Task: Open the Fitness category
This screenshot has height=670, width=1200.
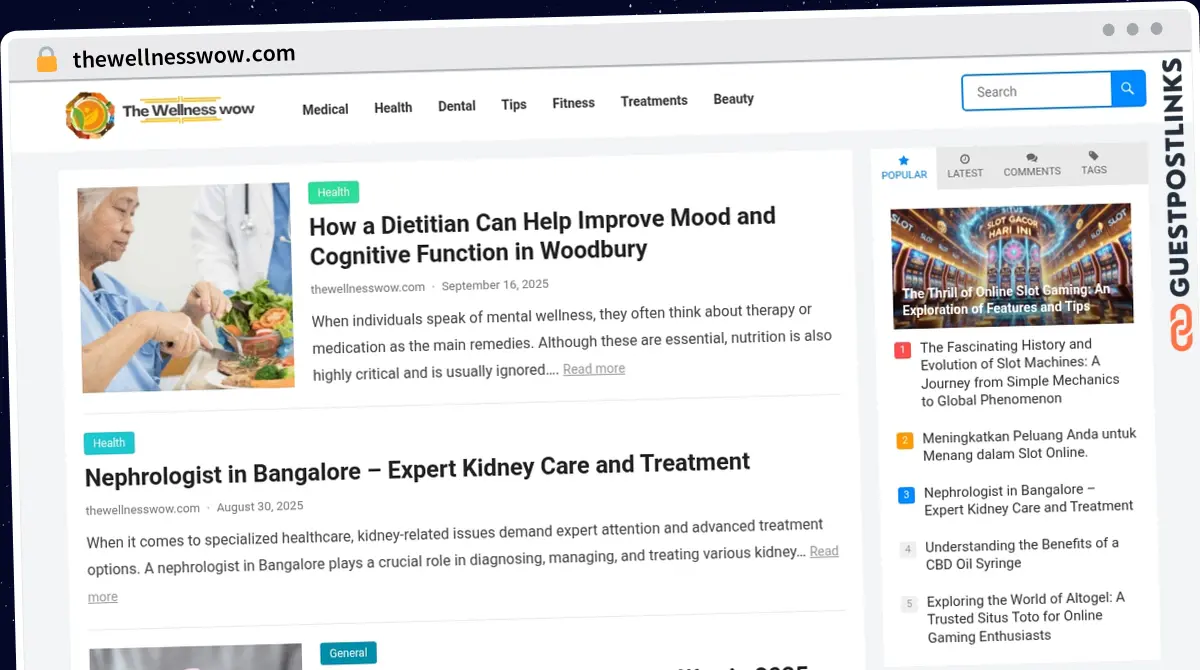Action: click(x=573, y=103)
